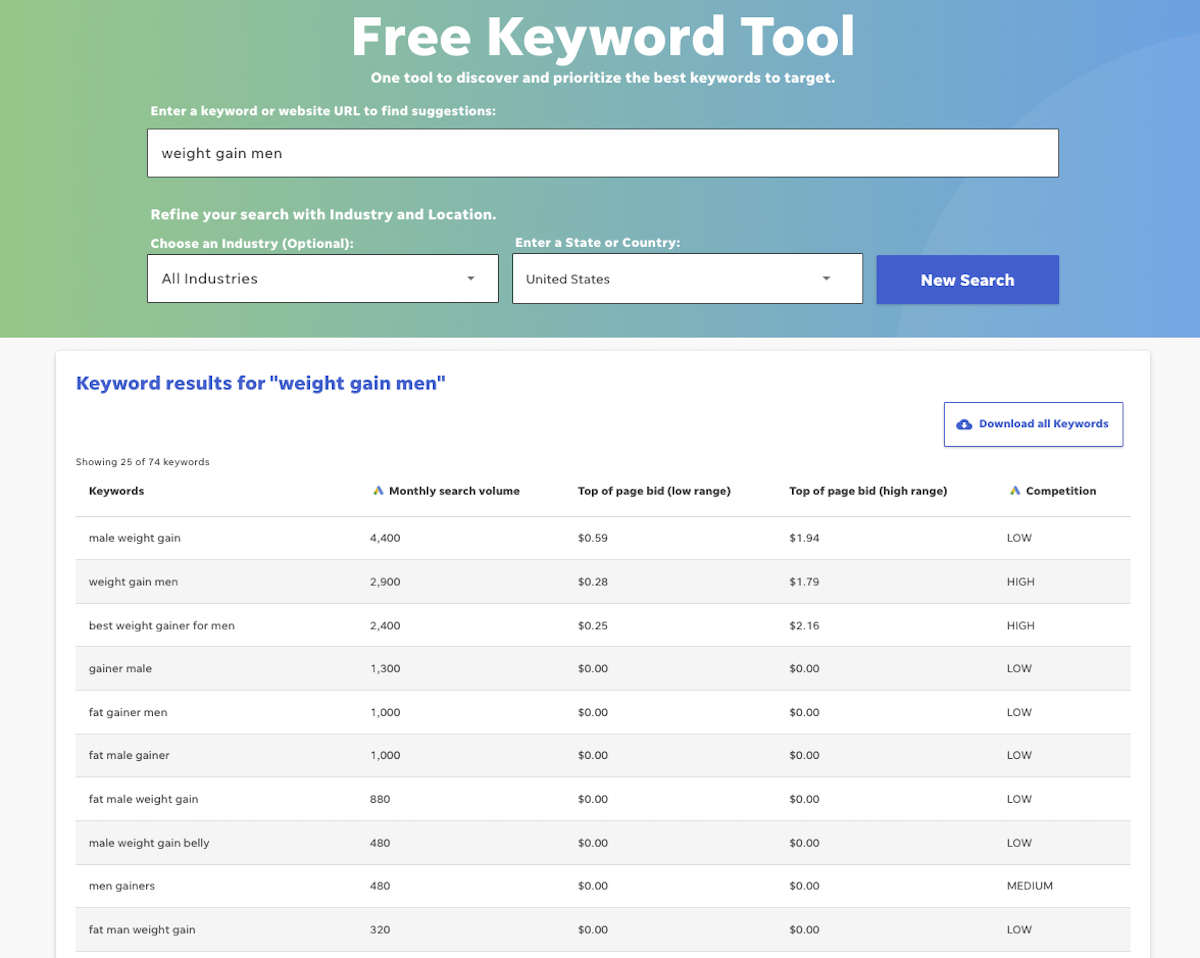Click the Google Ads icon beside Competition
1200x958 pixels.
[1014, 490]
